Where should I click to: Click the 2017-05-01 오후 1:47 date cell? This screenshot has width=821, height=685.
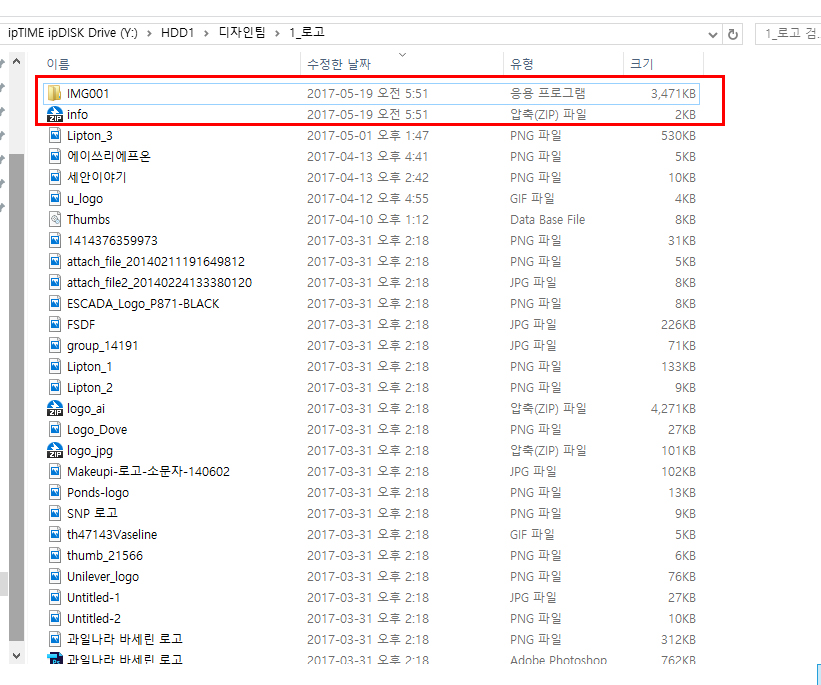[x=368, y=136]
